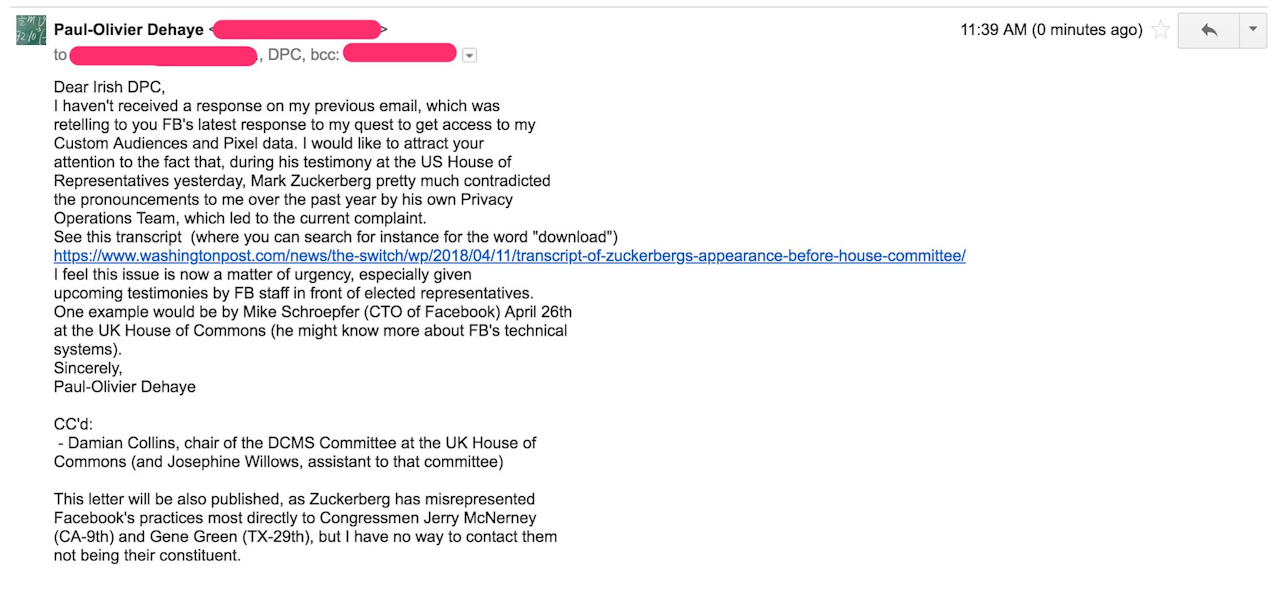1280x607 pixels.
Task: Toggle the star to favorite this message
Action: click(x=1160, y=29)
